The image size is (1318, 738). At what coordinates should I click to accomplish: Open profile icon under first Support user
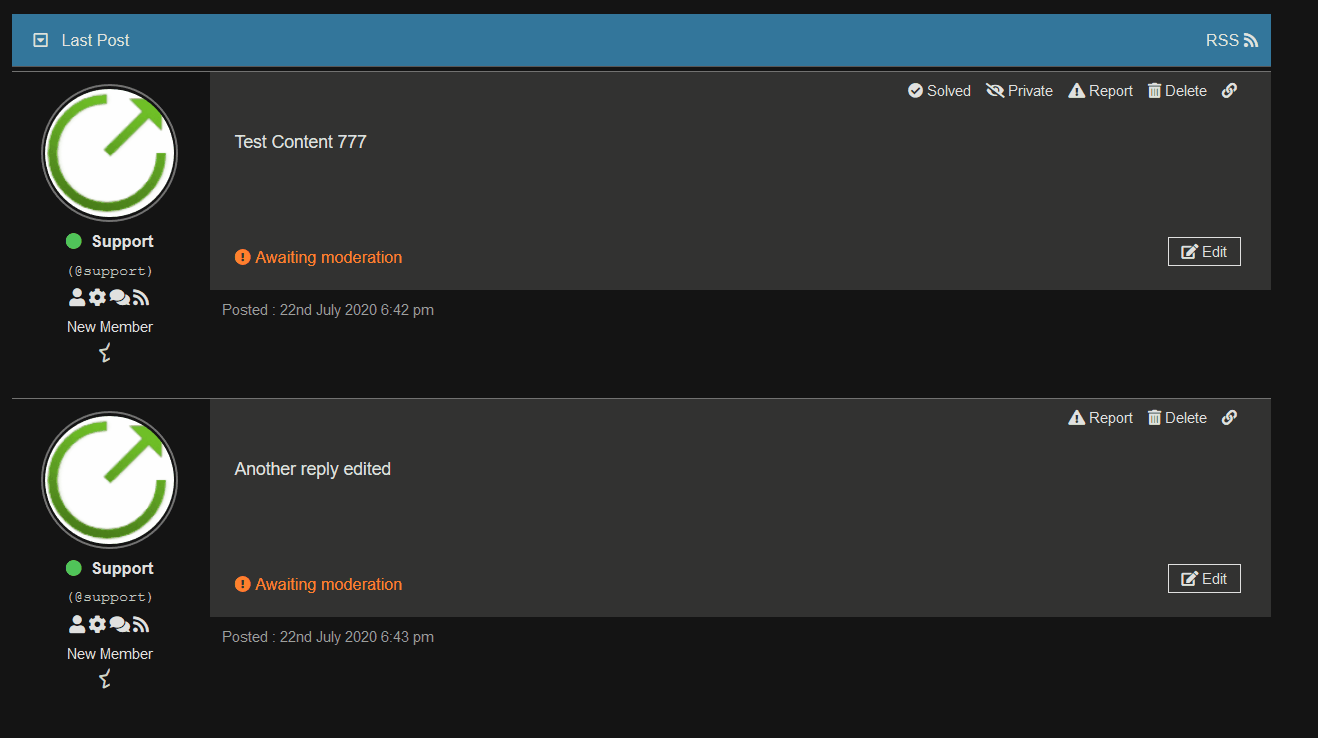pos(77,297)
